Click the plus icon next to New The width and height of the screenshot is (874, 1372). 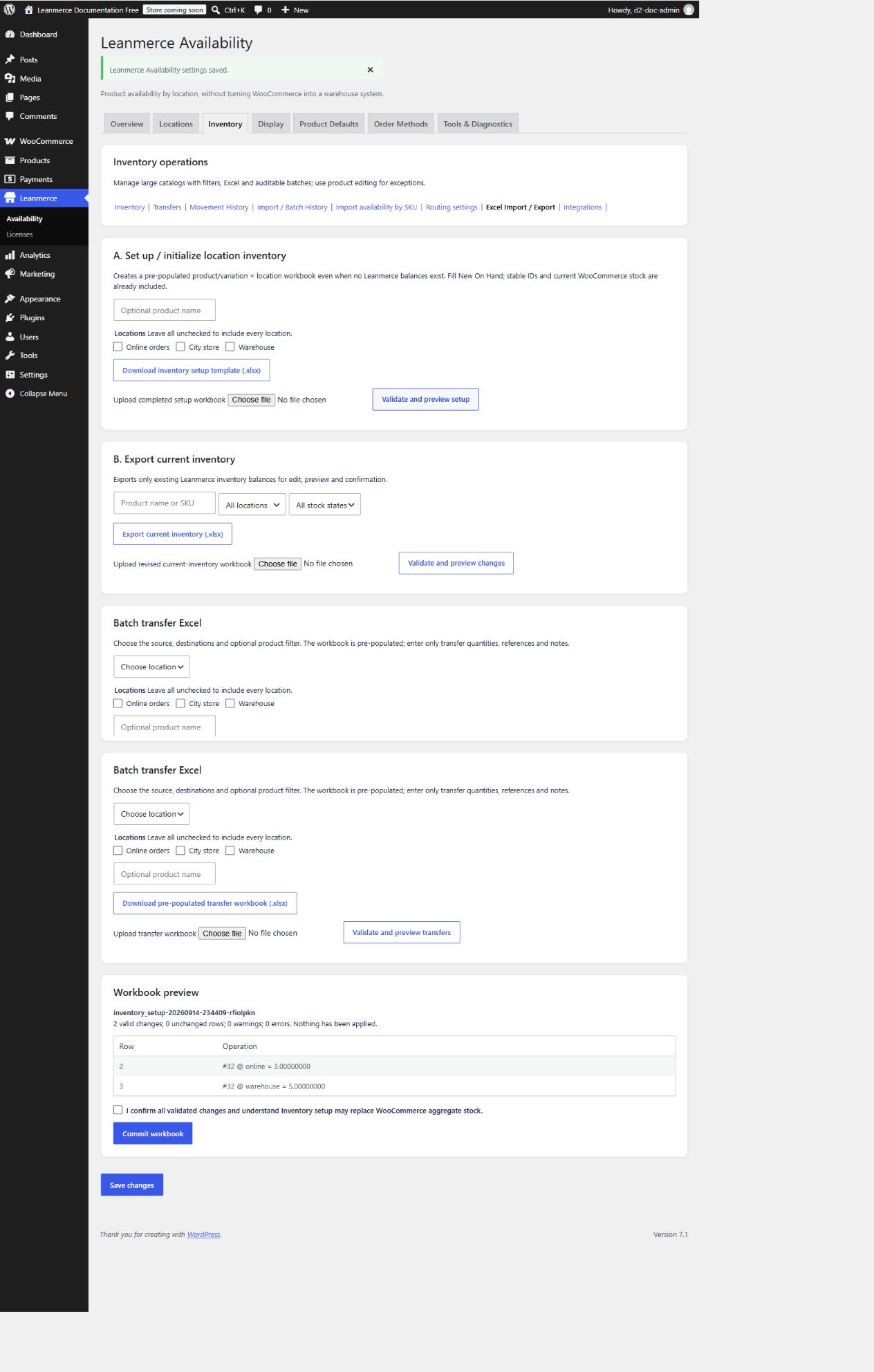[285, 10]
